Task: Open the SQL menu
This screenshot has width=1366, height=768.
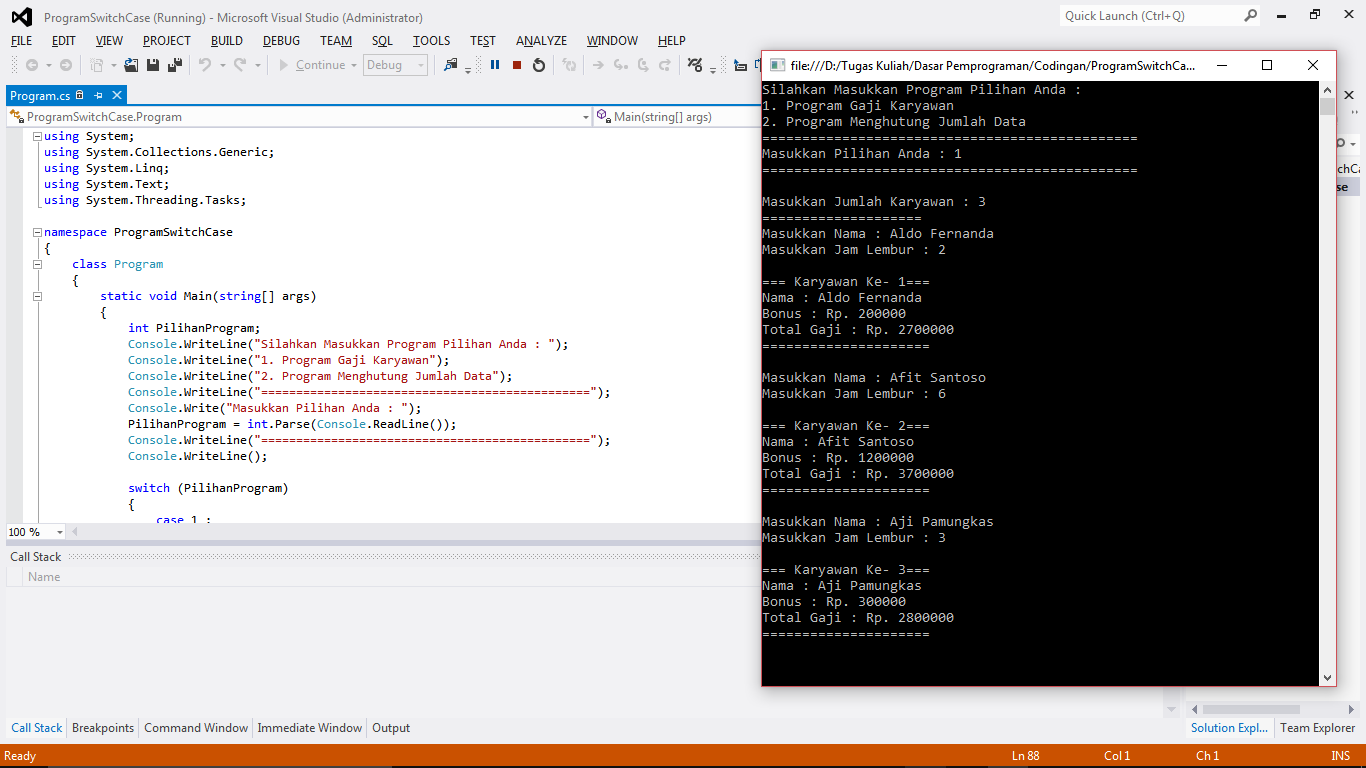Action: (382, 41)
